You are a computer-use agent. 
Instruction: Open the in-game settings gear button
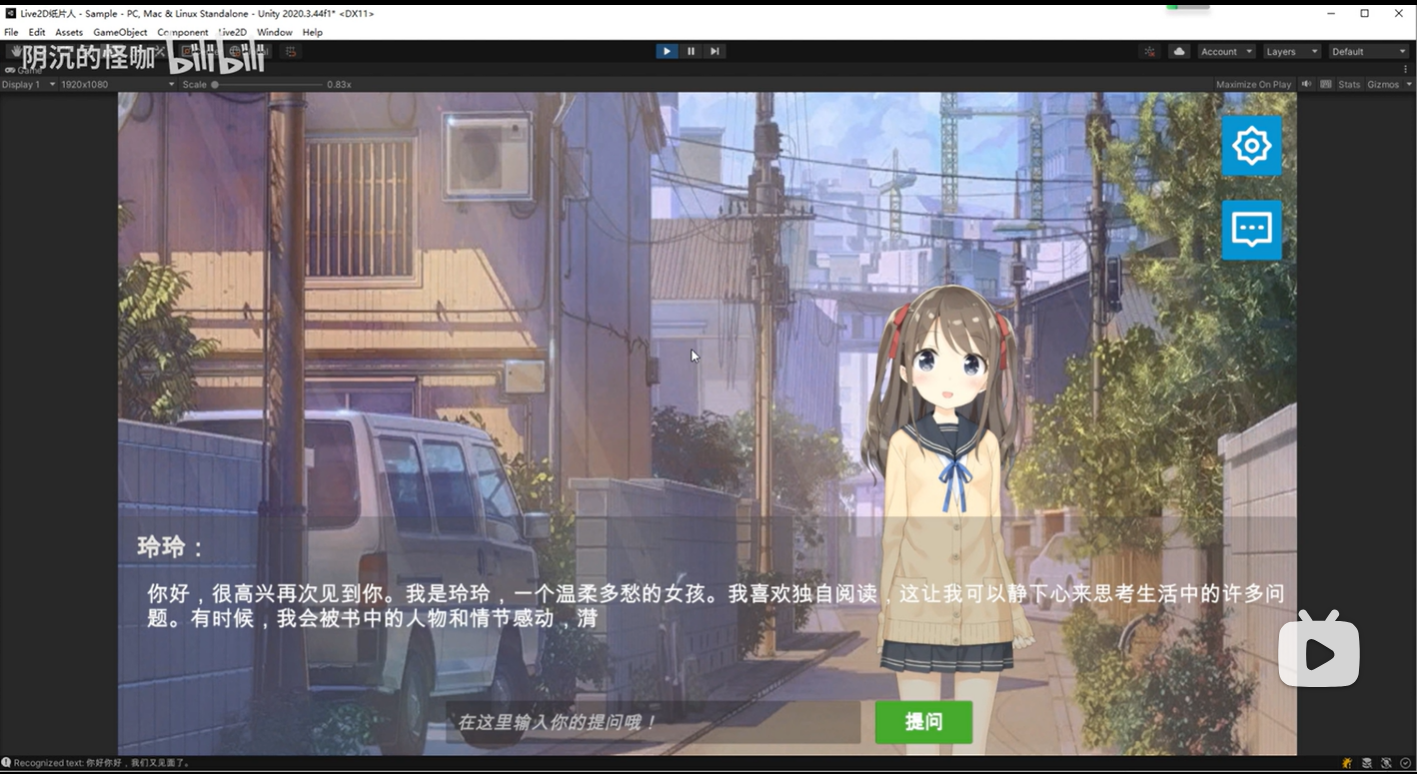(1251, 146)
